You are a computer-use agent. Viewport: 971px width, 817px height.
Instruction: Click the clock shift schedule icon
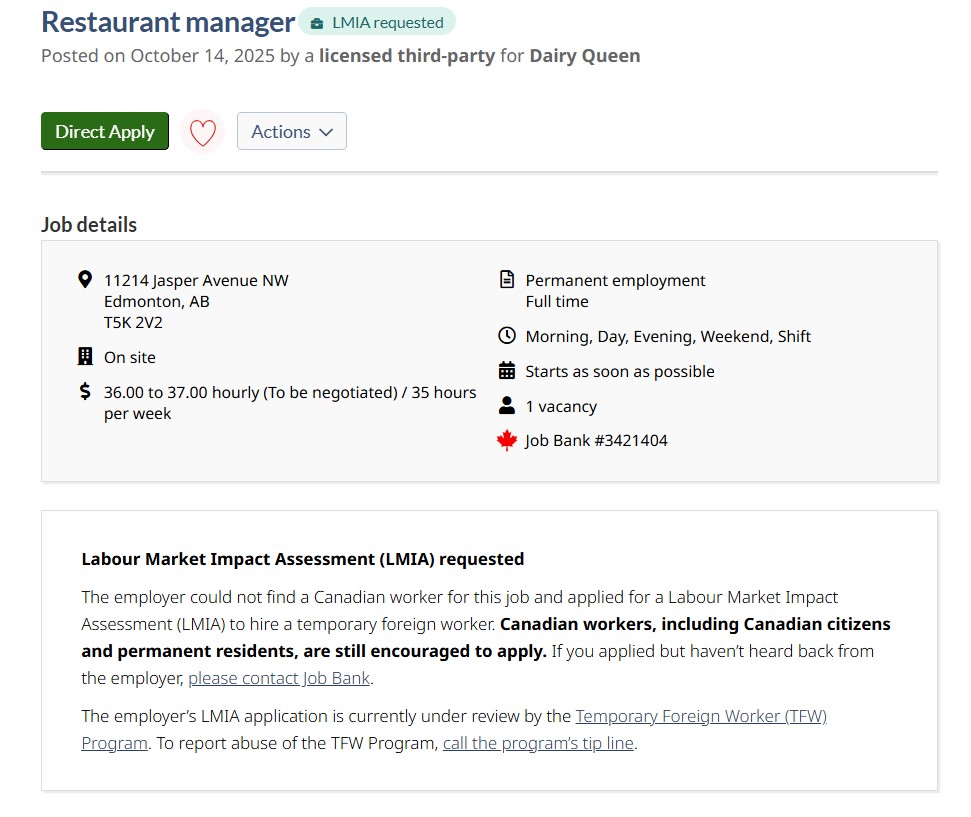click(507, 336)
